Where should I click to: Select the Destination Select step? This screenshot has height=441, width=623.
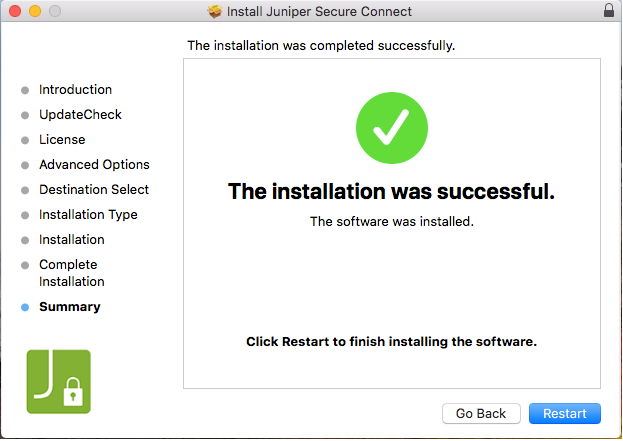coord(94,190)
